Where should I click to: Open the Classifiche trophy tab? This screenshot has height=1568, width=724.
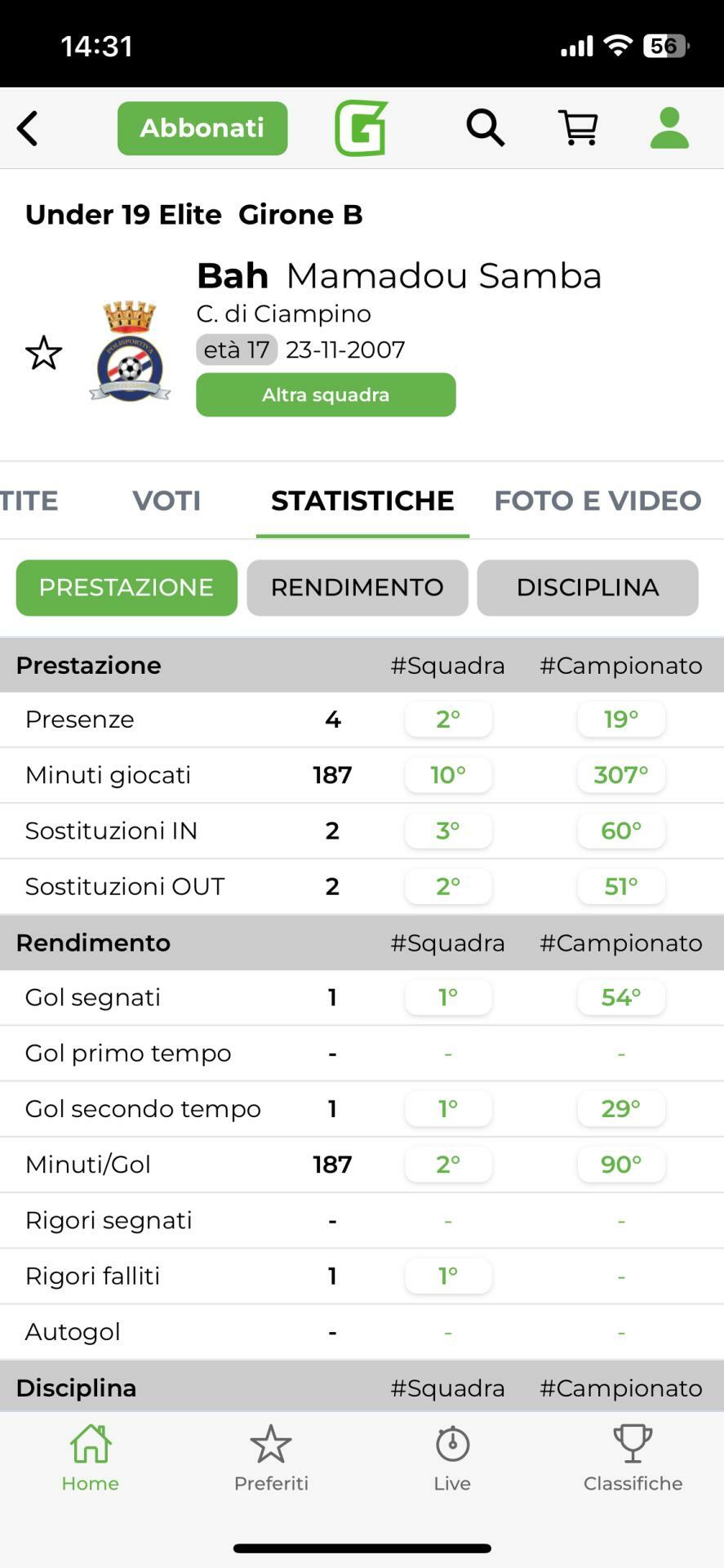(633, 1459)
